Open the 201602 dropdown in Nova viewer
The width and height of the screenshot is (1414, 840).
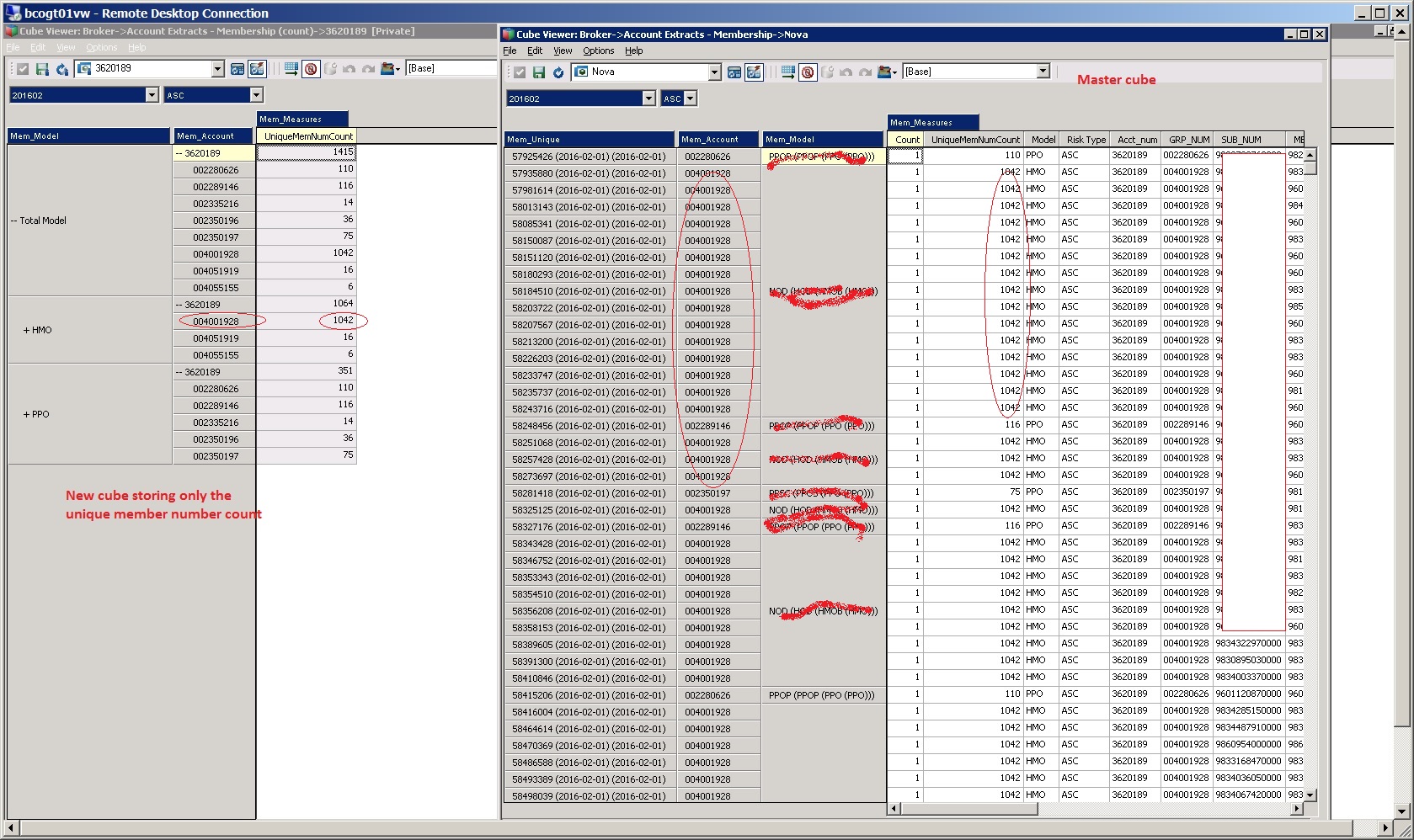648,98
